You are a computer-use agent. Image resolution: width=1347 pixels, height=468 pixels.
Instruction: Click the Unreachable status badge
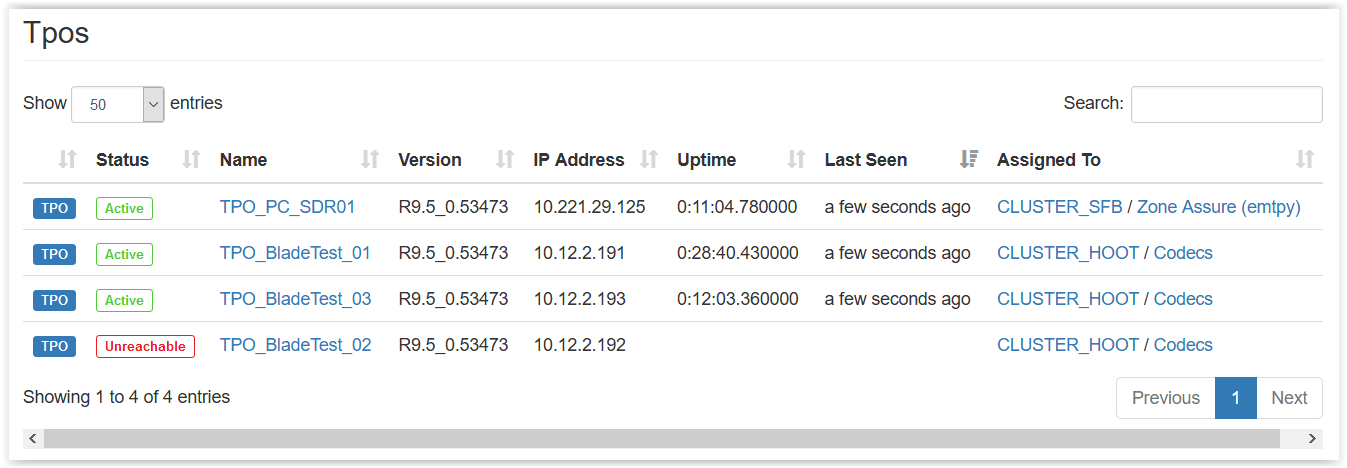coord(145,346)
